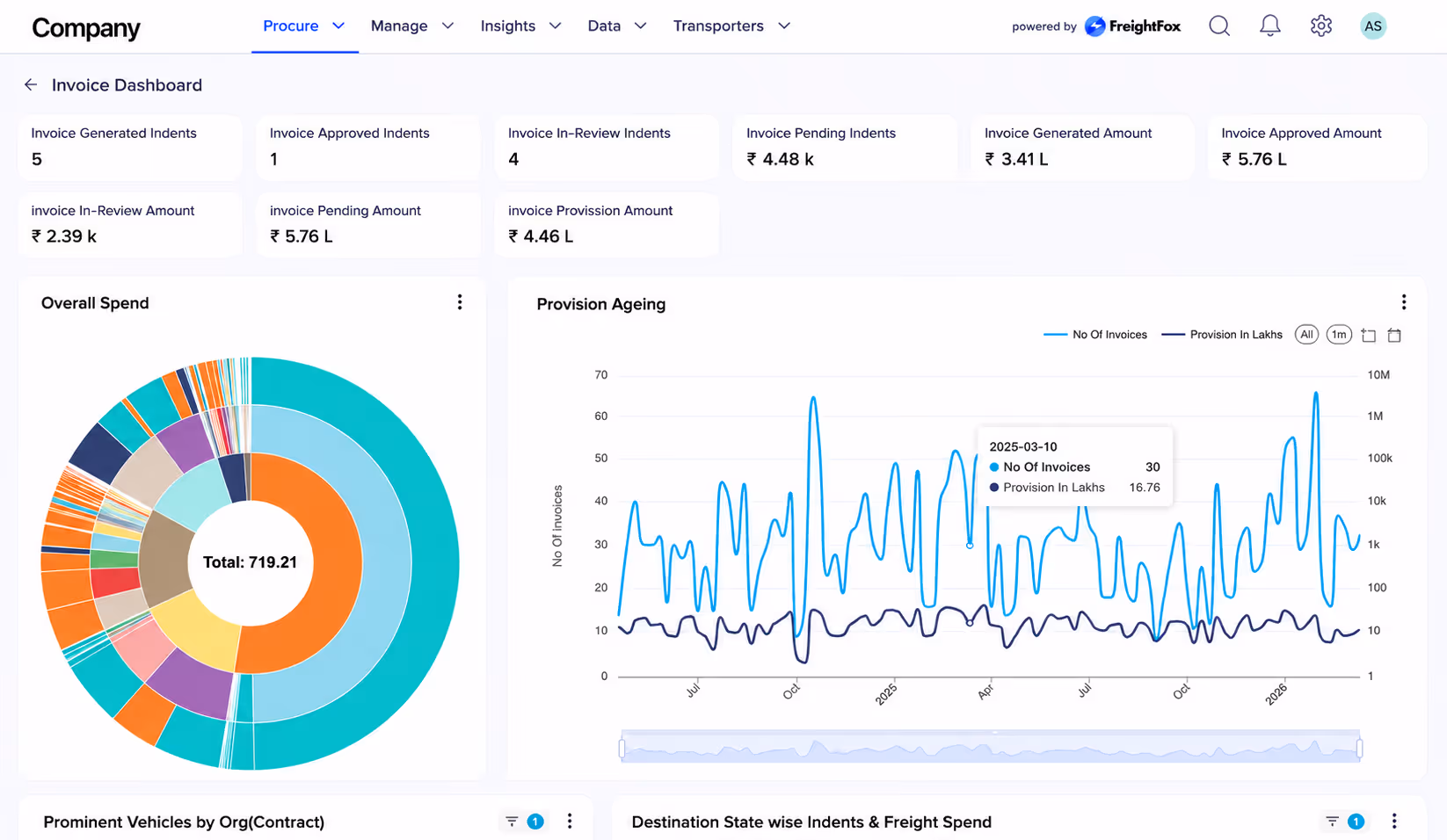Click left handle of chart range slider
The image size is (1447, 840).
pyautogui.click(x=622, y=749)
